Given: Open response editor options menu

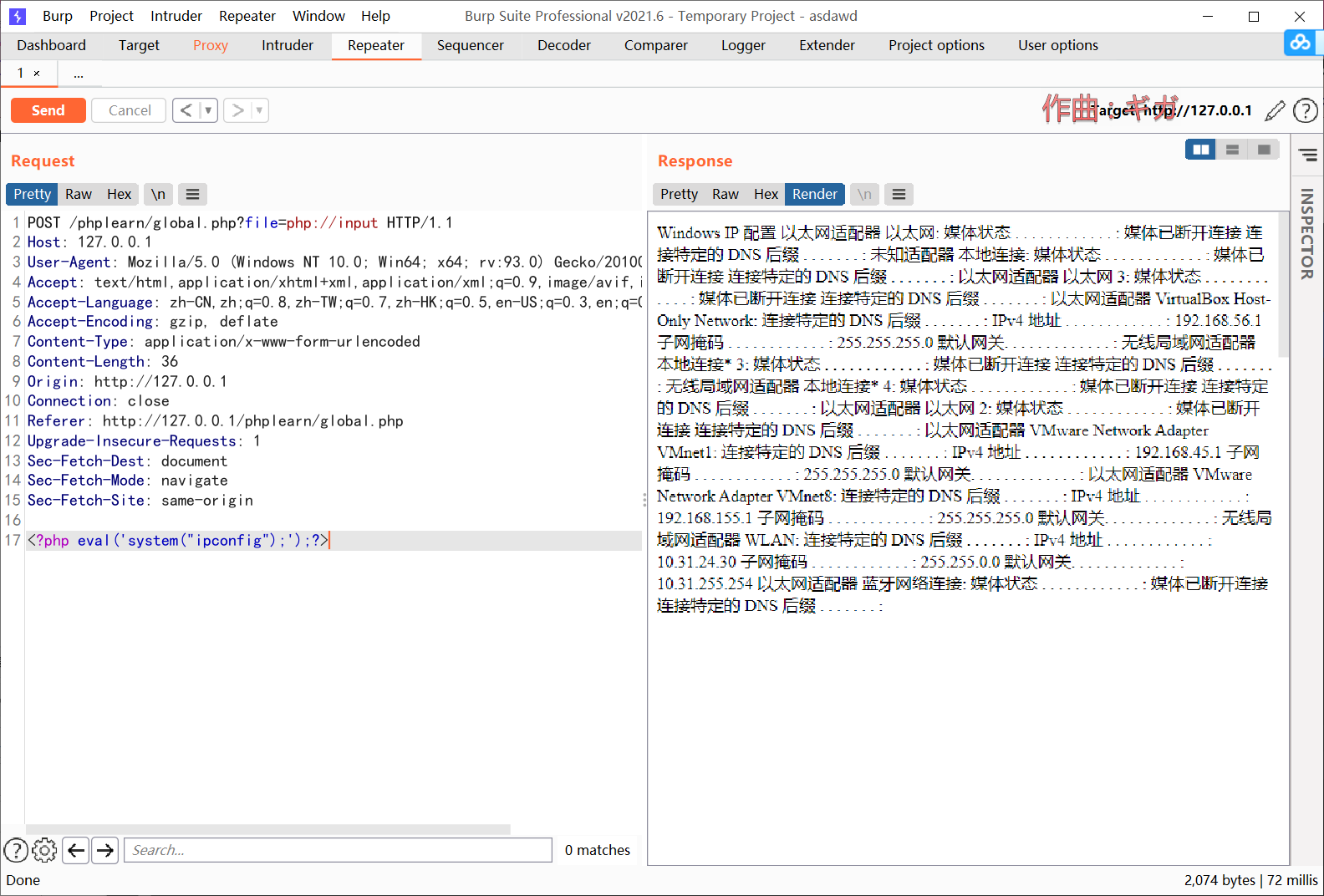Looking at the screenshot, I should (899, 194).
